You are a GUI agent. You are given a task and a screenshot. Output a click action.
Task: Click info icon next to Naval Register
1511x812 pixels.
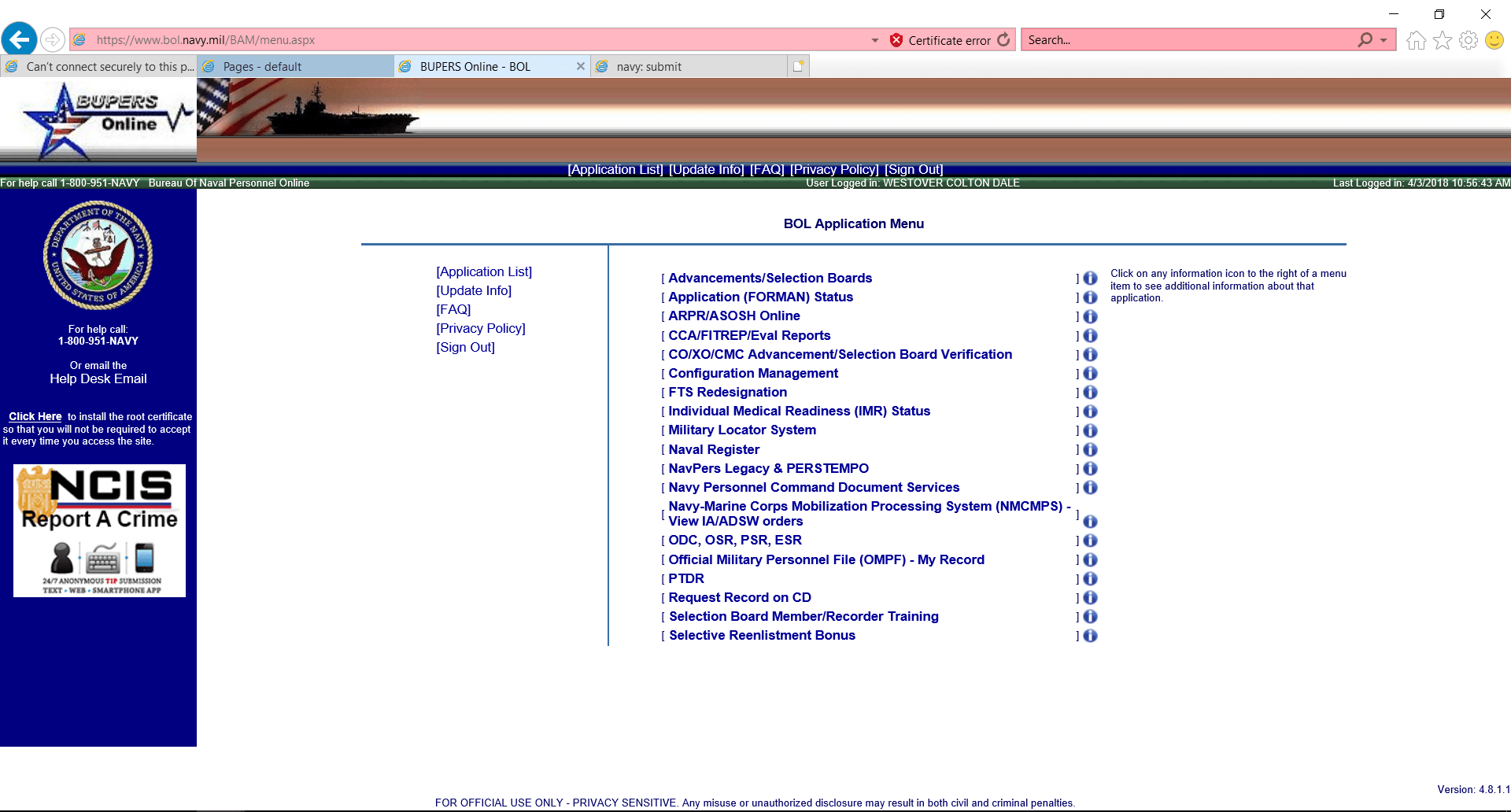click(x=1090, y=449)
